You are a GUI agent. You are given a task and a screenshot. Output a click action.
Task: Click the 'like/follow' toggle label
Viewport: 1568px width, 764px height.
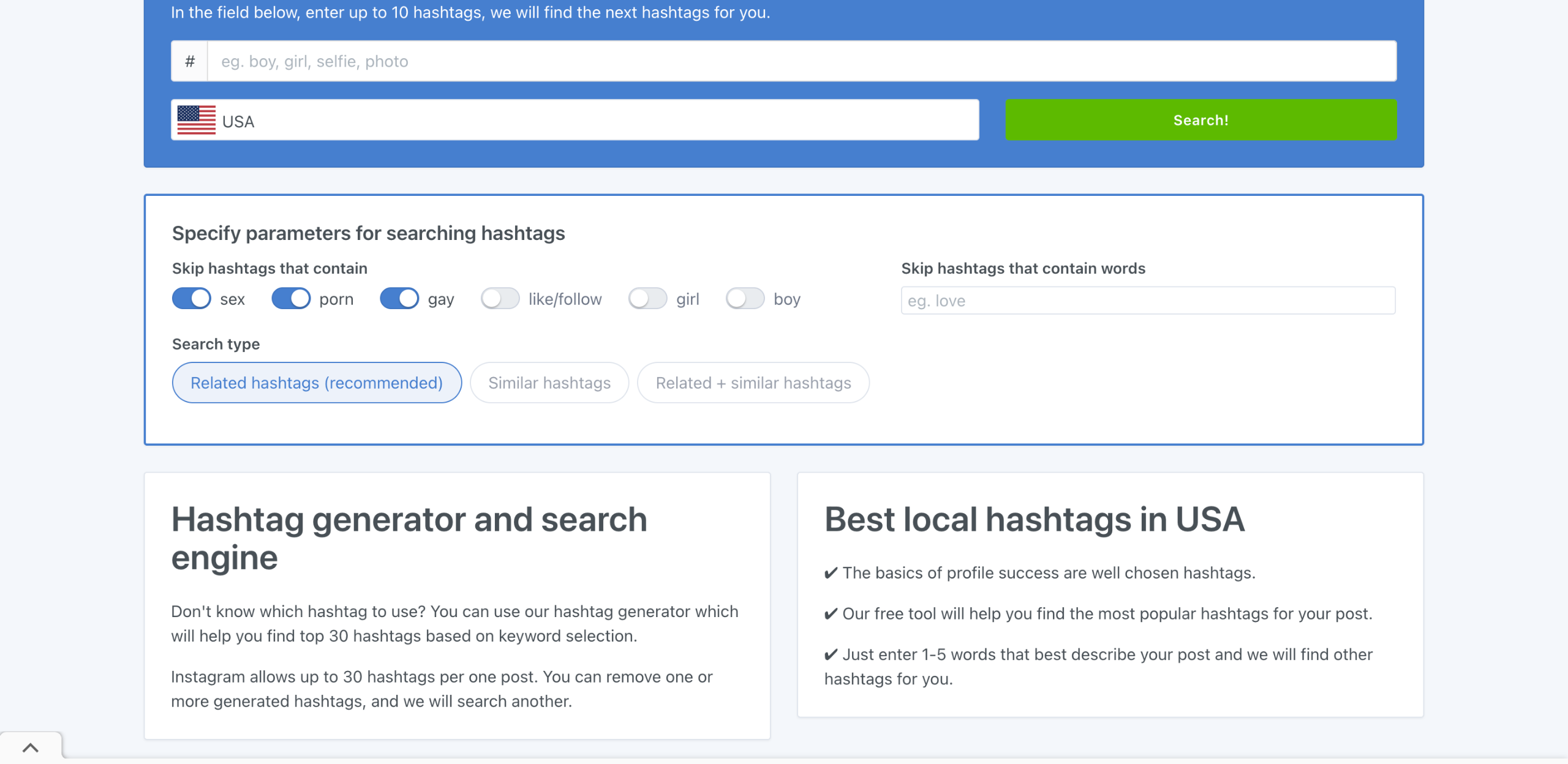565,299
